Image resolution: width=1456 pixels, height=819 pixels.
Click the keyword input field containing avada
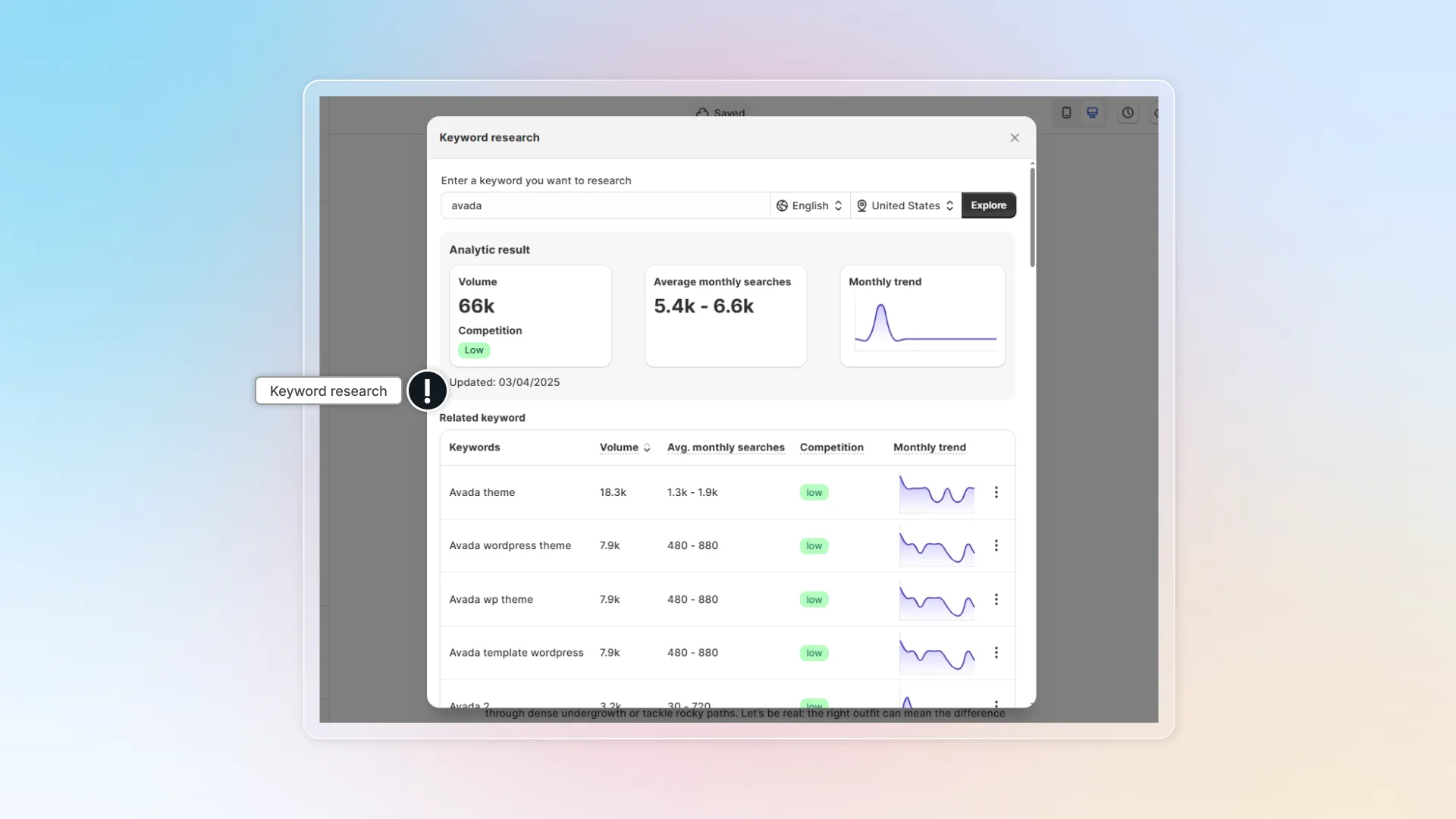(606, 206)
